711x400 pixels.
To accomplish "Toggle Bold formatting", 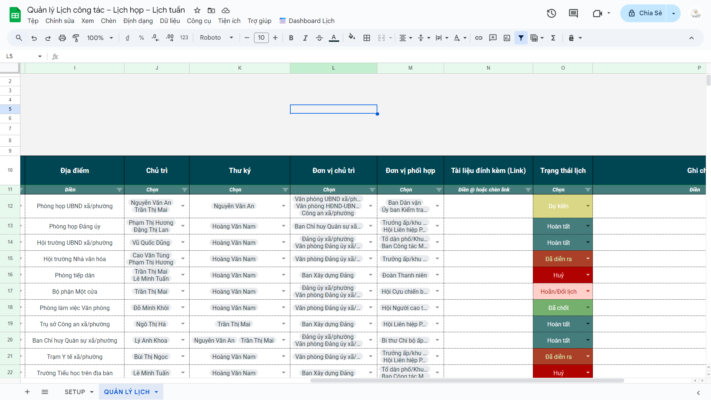I will tap(290, 38).
